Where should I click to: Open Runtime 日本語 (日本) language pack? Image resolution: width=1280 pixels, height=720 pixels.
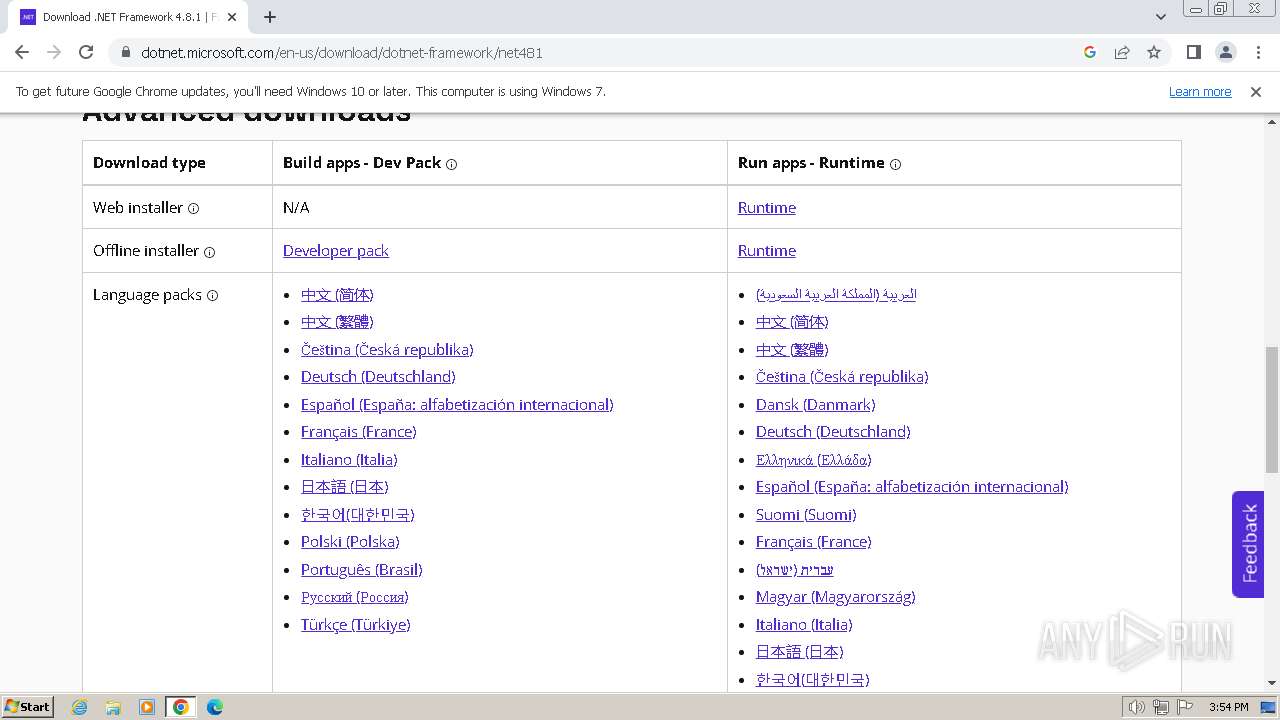coord(800,651)
